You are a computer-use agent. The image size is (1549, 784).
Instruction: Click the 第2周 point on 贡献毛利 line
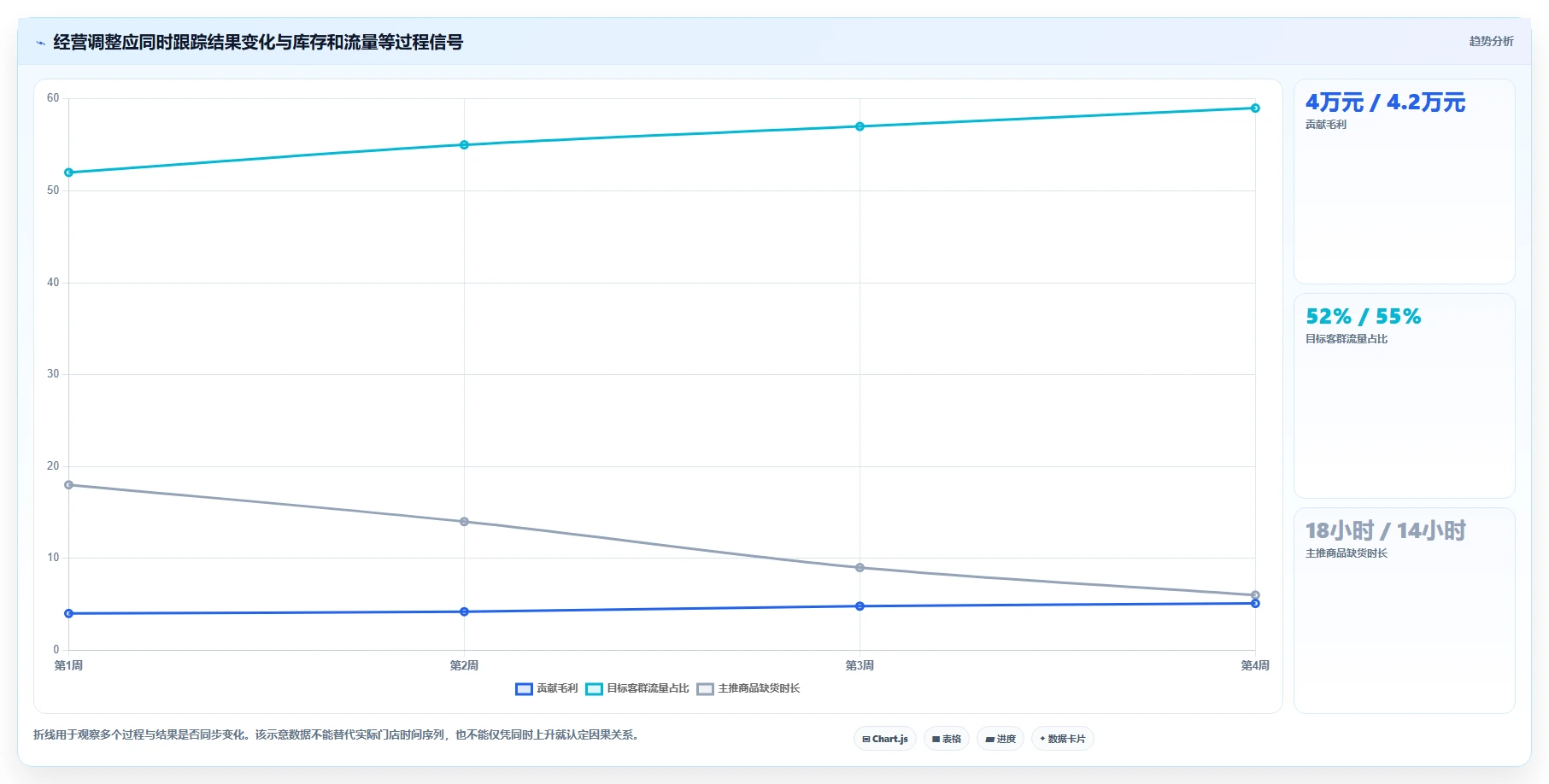point(464,611)
